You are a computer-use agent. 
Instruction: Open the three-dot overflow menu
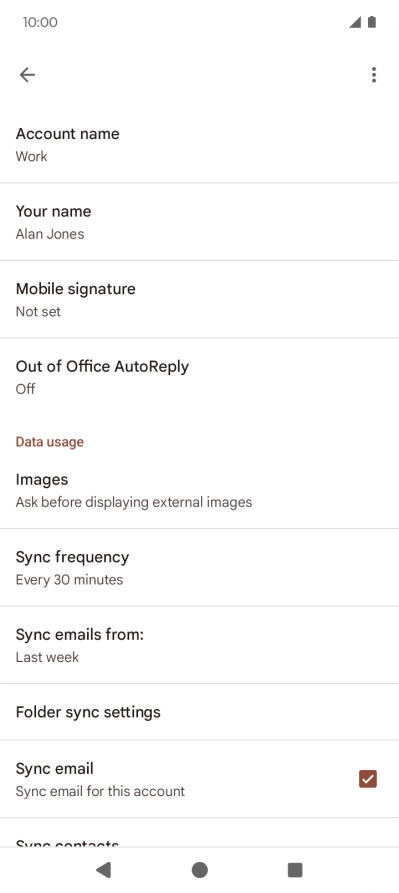click(373, 75)
